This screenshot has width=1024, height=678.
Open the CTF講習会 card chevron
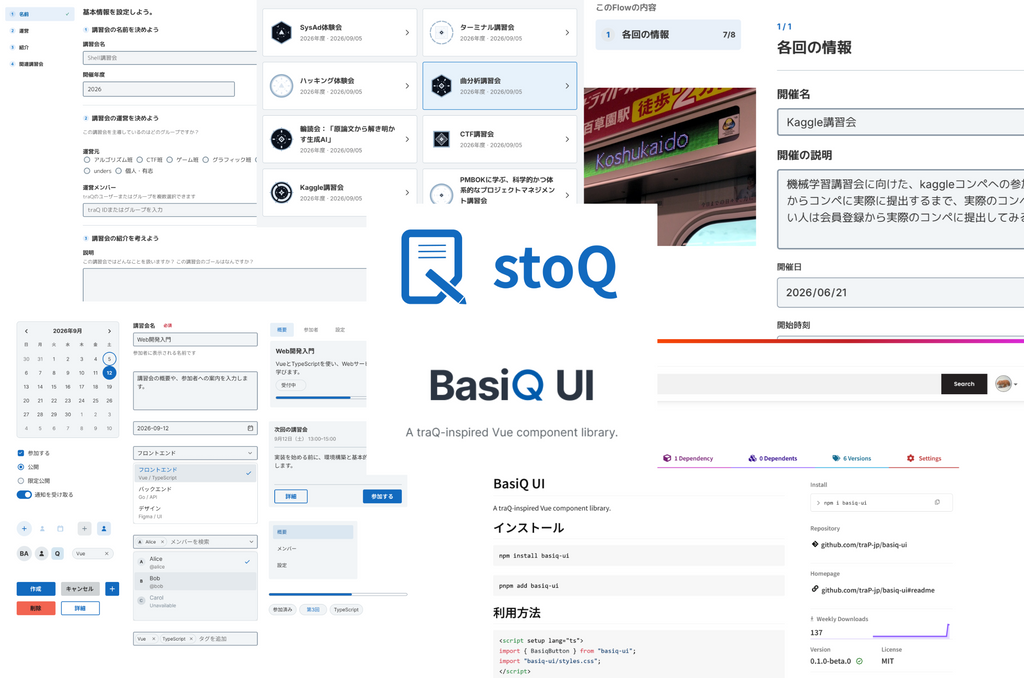567,139
